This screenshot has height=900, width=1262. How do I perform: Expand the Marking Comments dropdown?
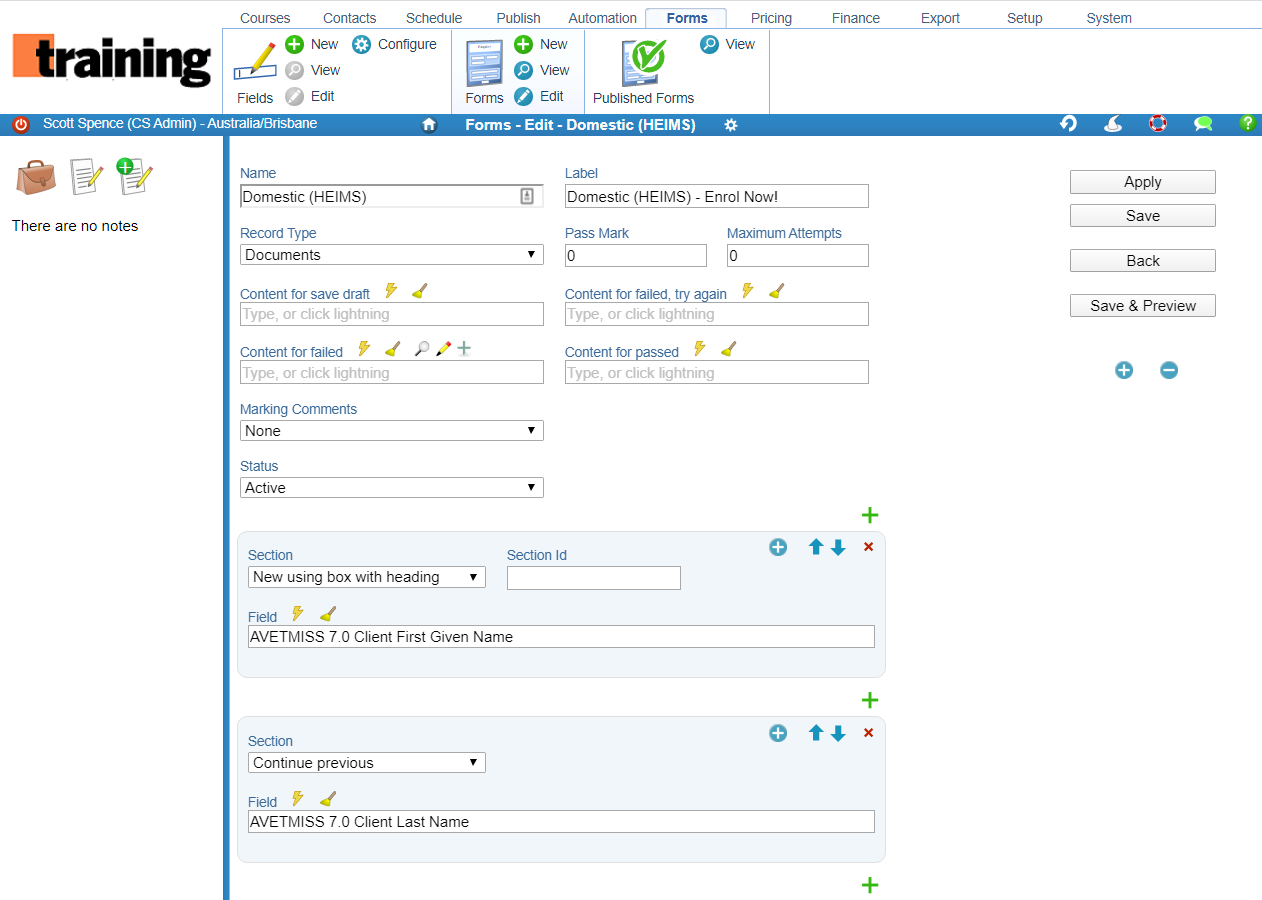pos(392,431)
